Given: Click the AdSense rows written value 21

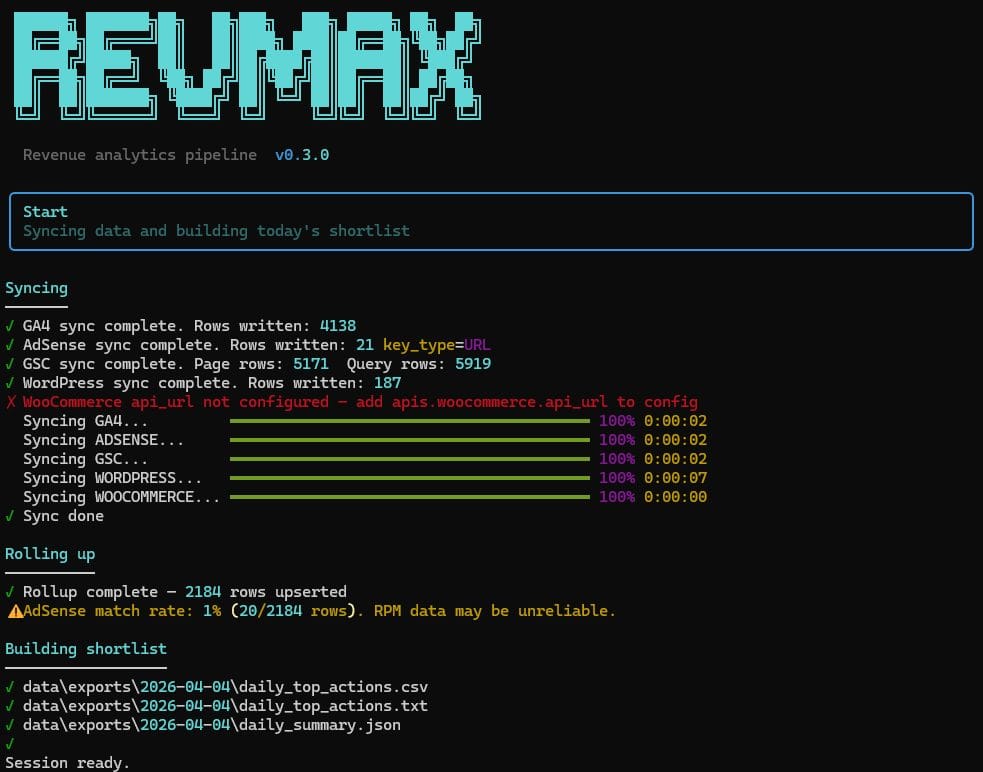Looking at the screenshot, I should click(365, 345).
